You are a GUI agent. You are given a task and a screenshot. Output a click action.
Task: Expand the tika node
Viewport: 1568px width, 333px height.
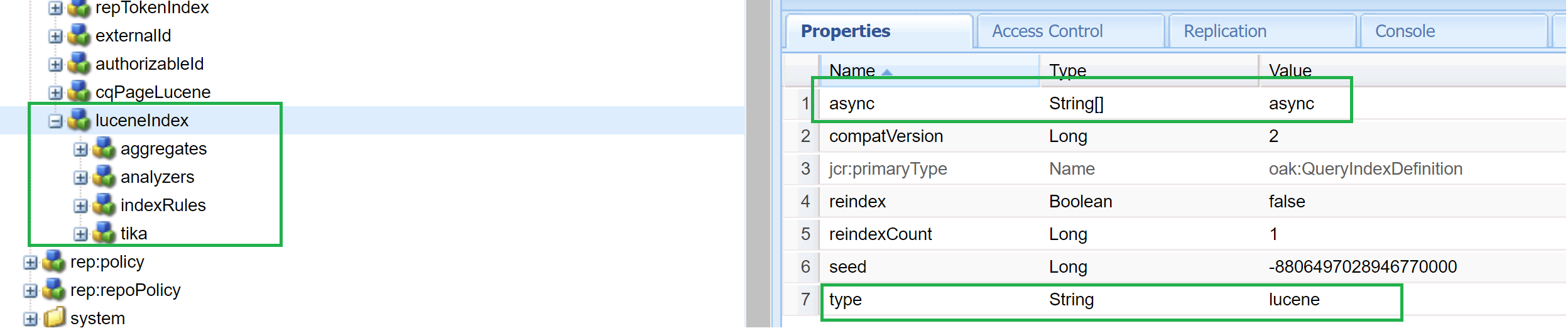click(81, 234)
